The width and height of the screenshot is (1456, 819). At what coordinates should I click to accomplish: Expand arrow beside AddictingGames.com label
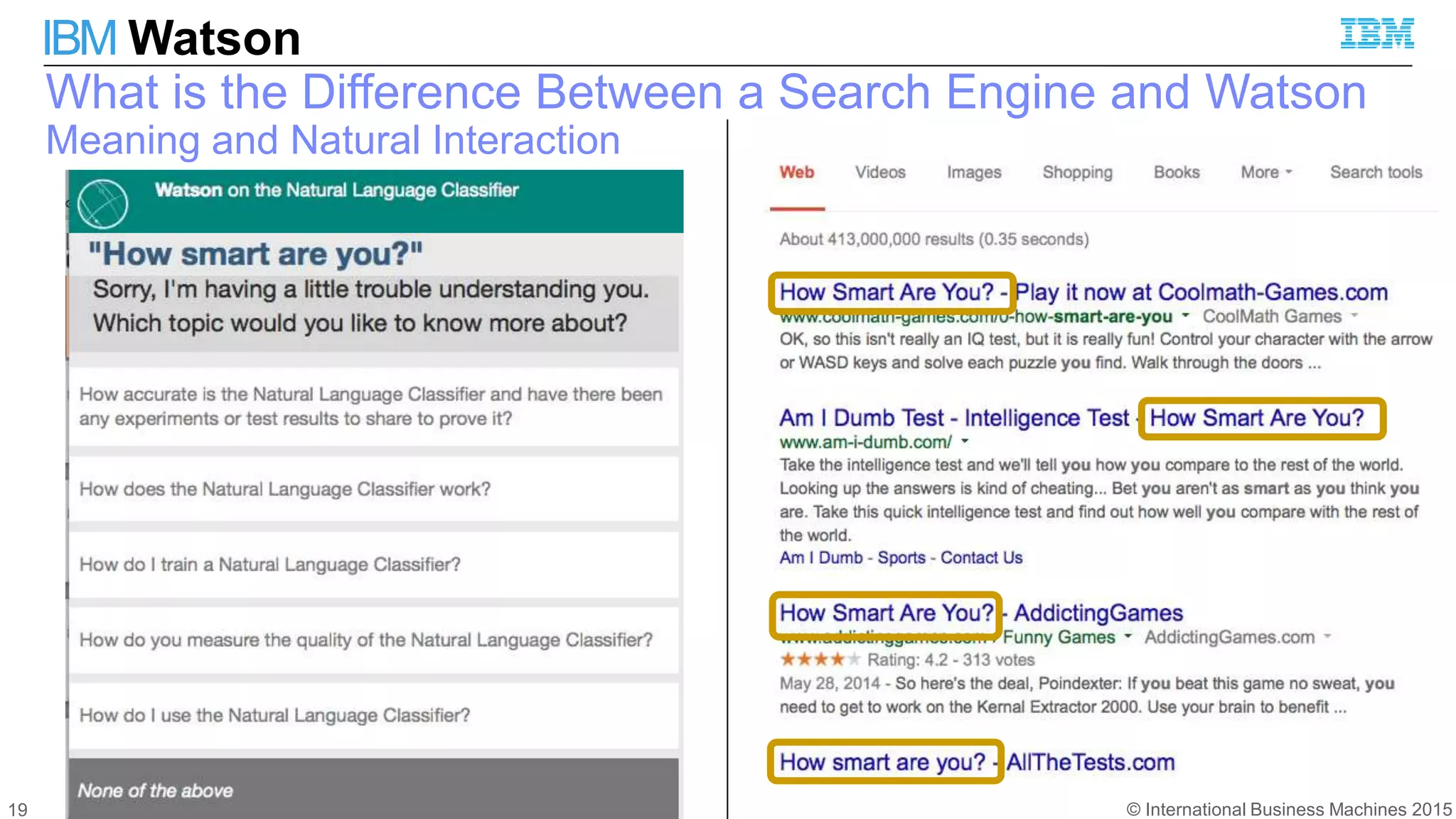pyautogui.click(x=1327, y=636)
